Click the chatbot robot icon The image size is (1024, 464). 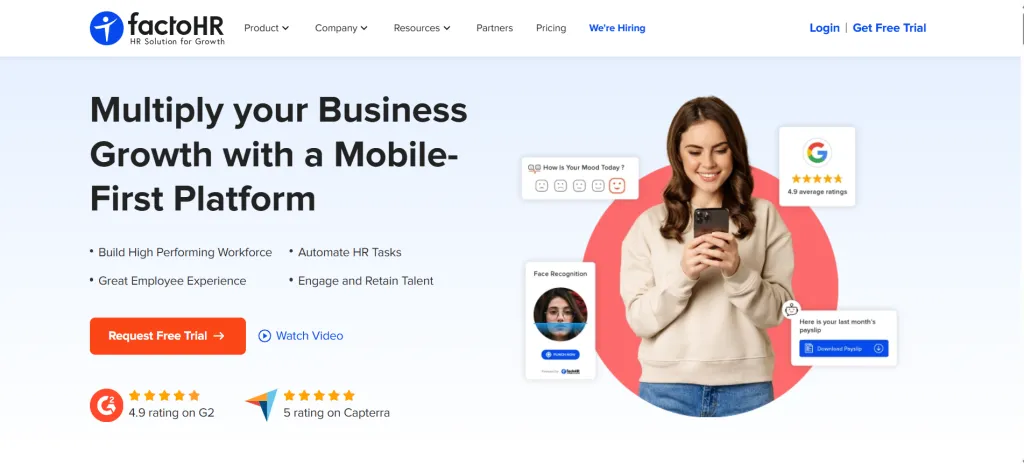[x=792, y=309]
